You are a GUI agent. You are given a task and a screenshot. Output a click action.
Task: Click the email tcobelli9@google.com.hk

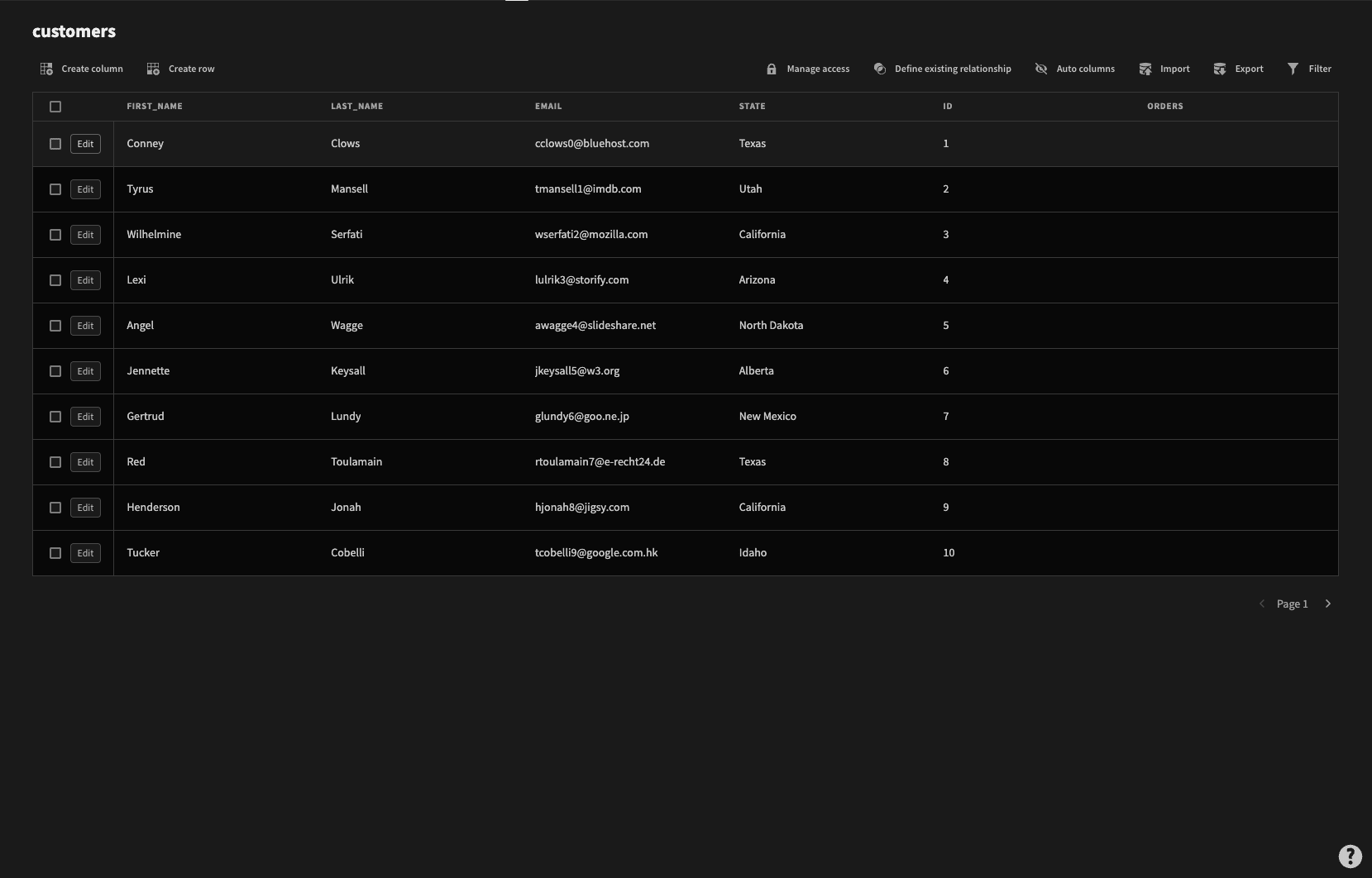[x=596, y=552]
